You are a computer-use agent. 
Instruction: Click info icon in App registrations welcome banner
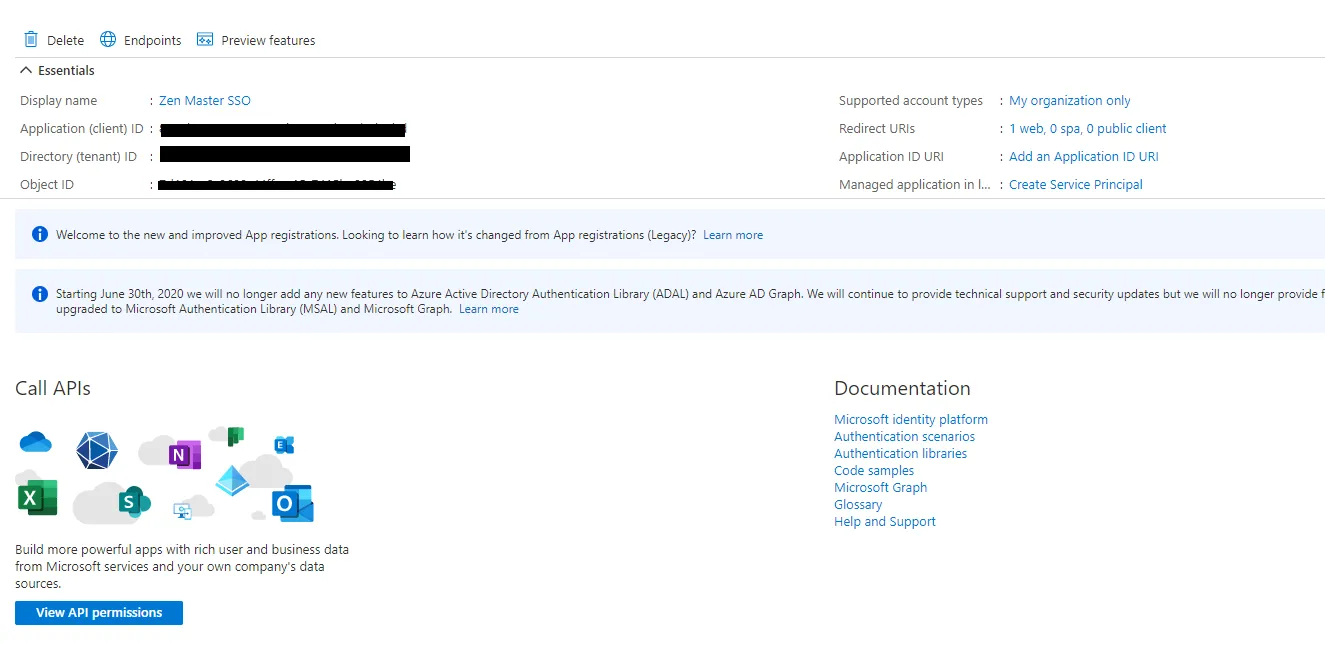pos(40,235)
